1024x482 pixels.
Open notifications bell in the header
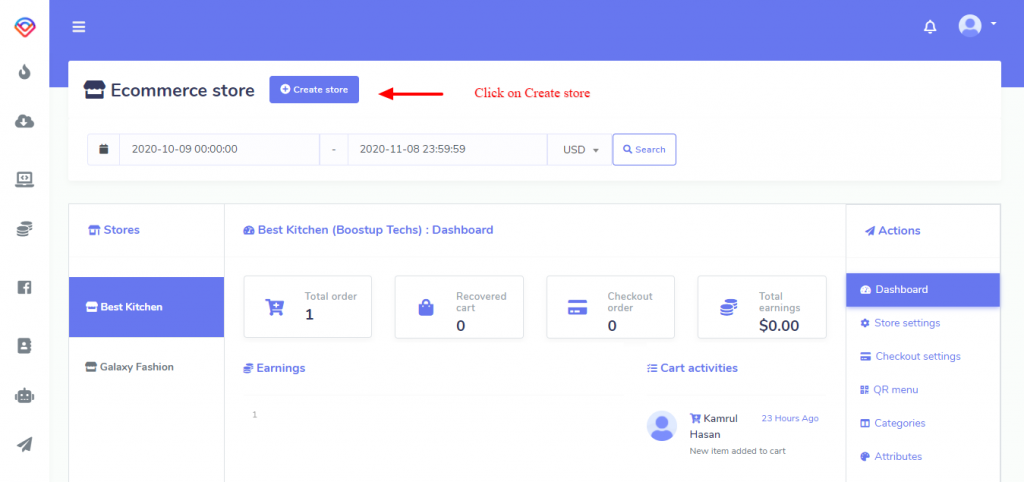[x=930, y=27]
